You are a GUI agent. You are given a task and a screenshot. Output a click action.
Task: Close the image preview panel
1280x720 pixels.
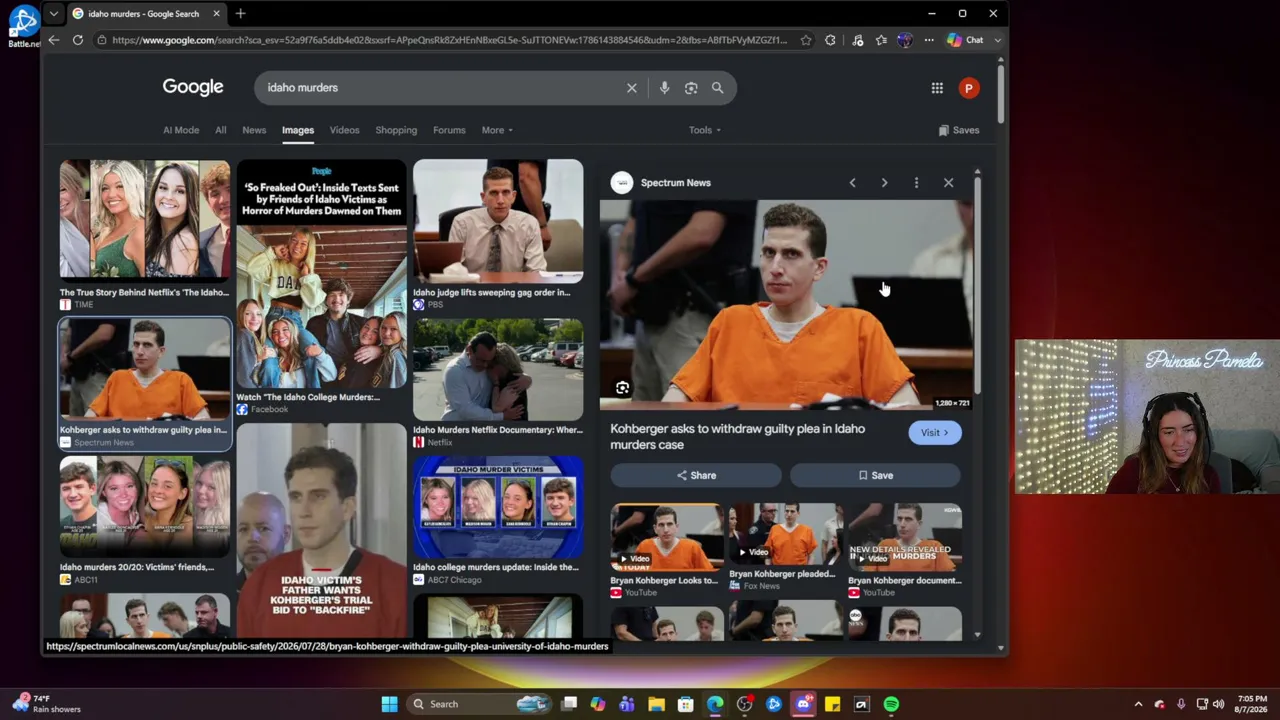[948, 183]
